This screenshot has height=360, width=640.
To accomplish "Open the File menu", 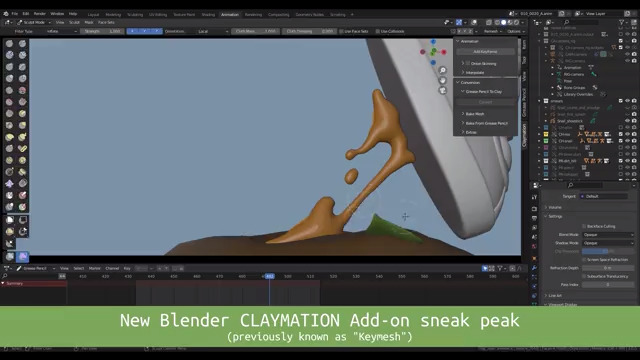I will (15, 13).
